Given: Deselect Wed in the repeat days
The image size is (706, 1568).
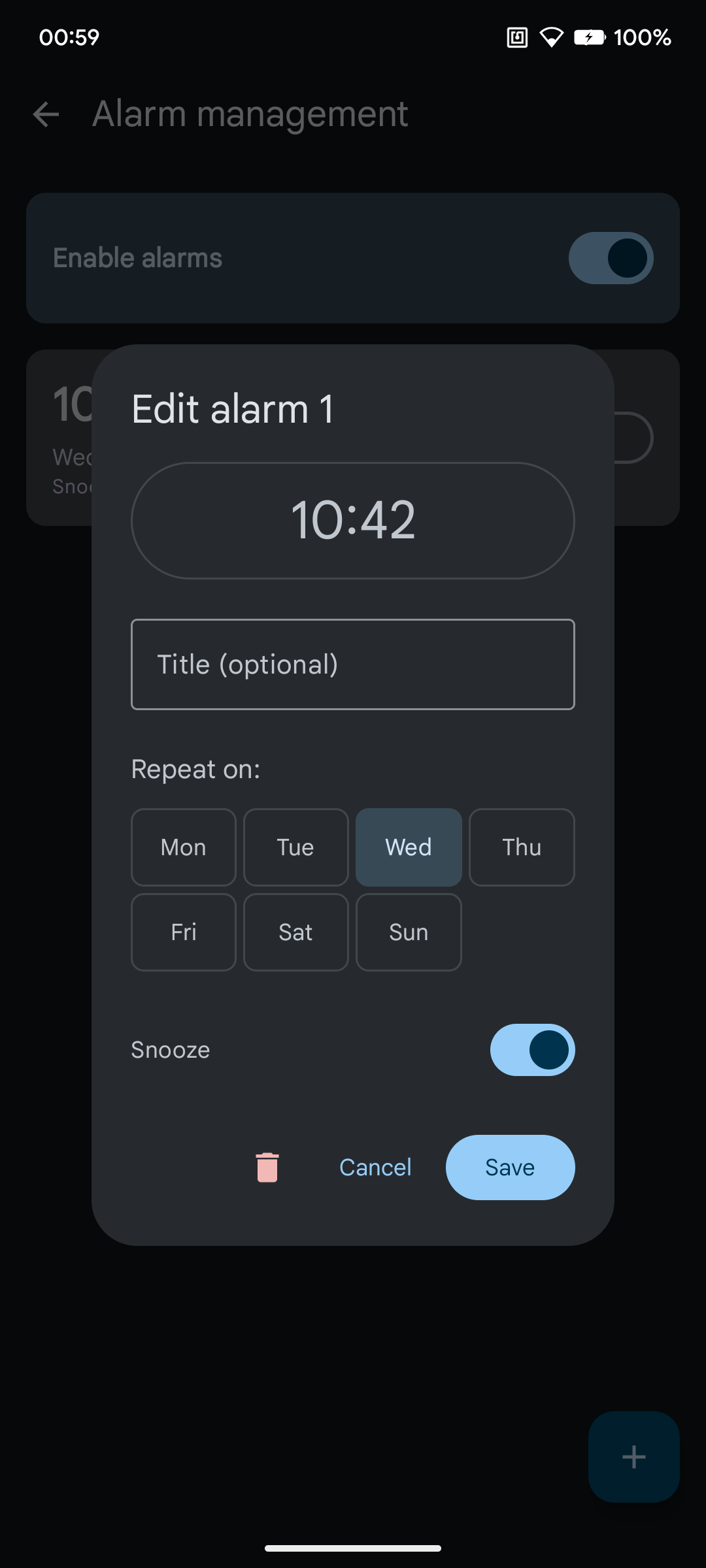Looking at the screenshot, I should pos(409,847).
